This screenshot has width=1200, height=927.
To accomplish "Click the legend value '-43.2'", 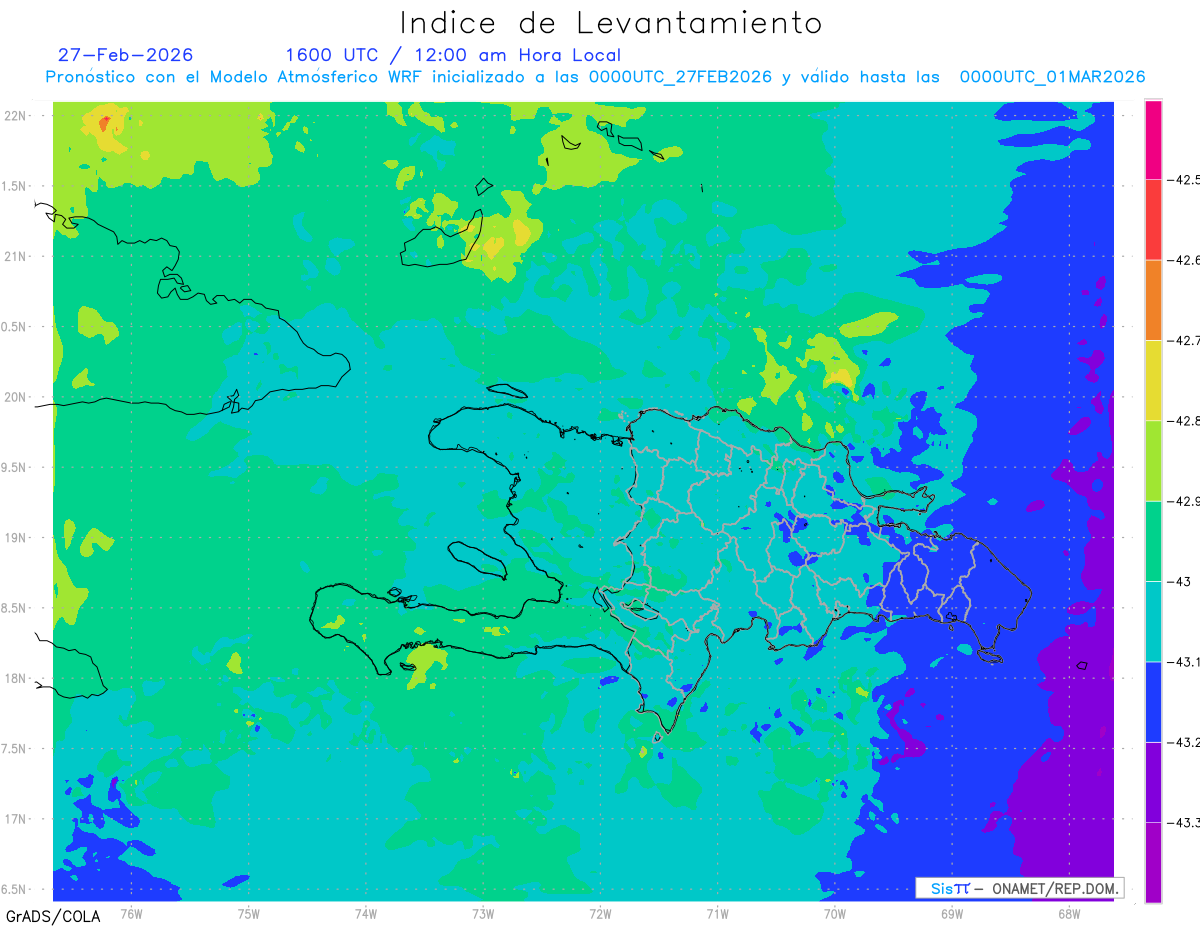I will coord(1183,742).
